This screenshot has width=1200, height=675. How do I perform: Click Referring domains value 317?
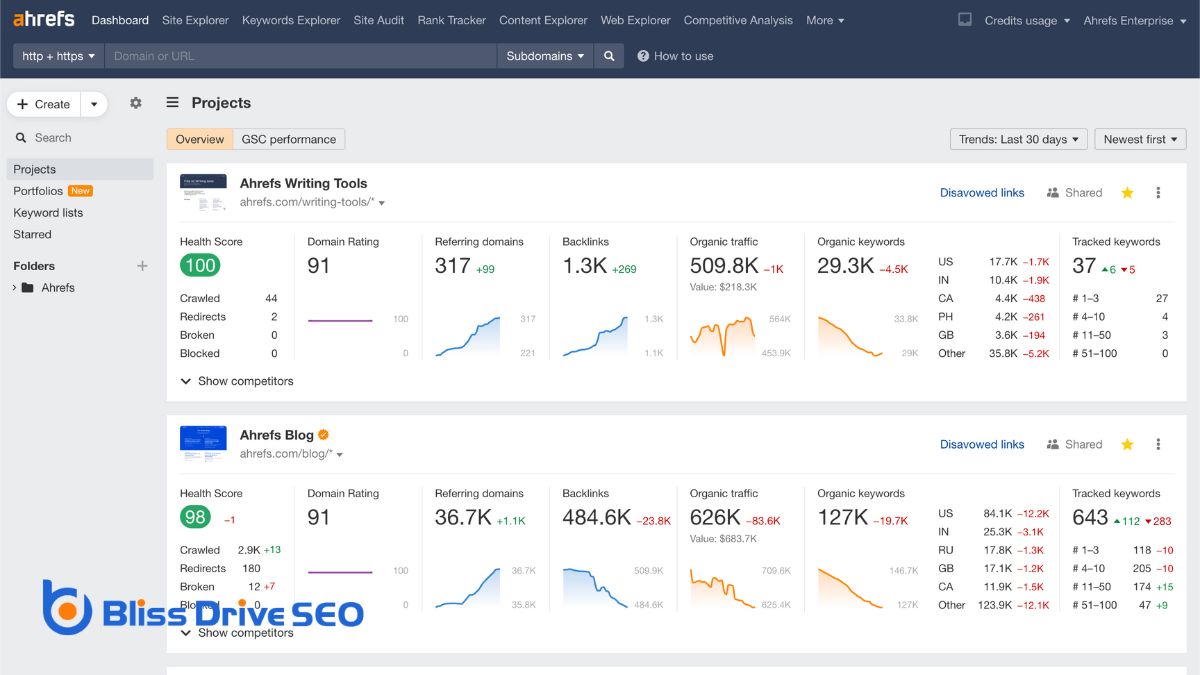pos(453,265)
